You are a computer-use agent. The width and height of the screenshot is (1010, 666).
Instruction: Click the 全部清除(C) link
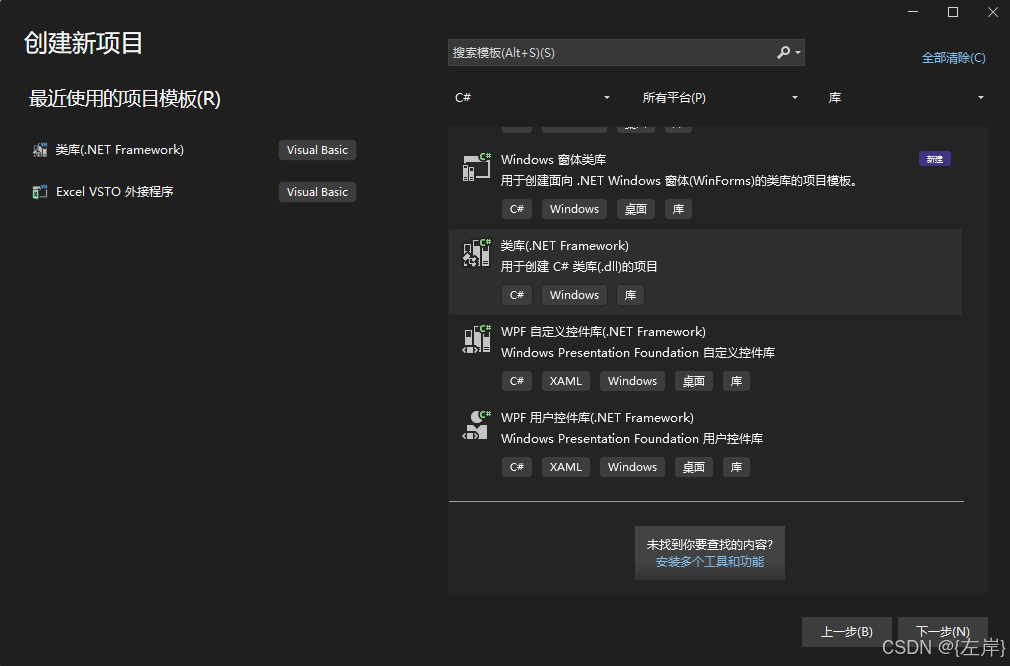coord(953,57)
